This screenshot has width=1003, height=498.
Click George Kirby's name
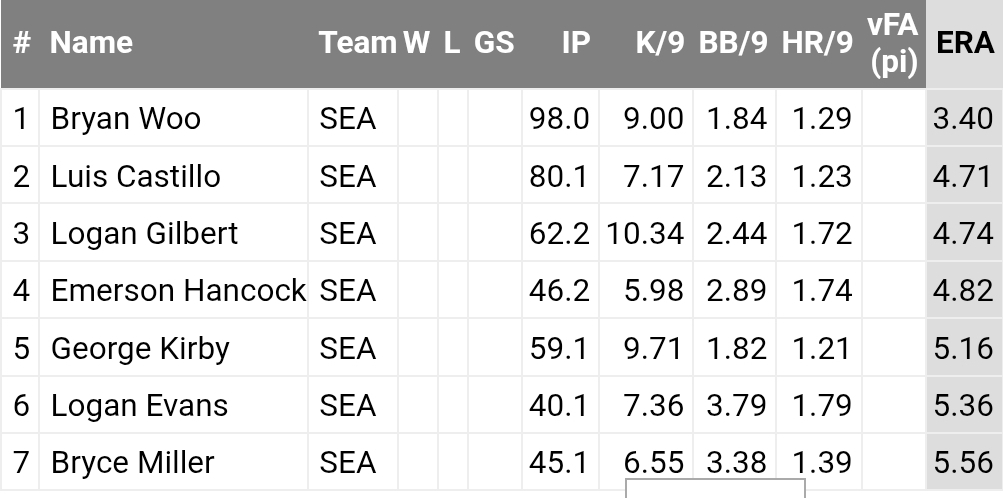click(140, 348)
